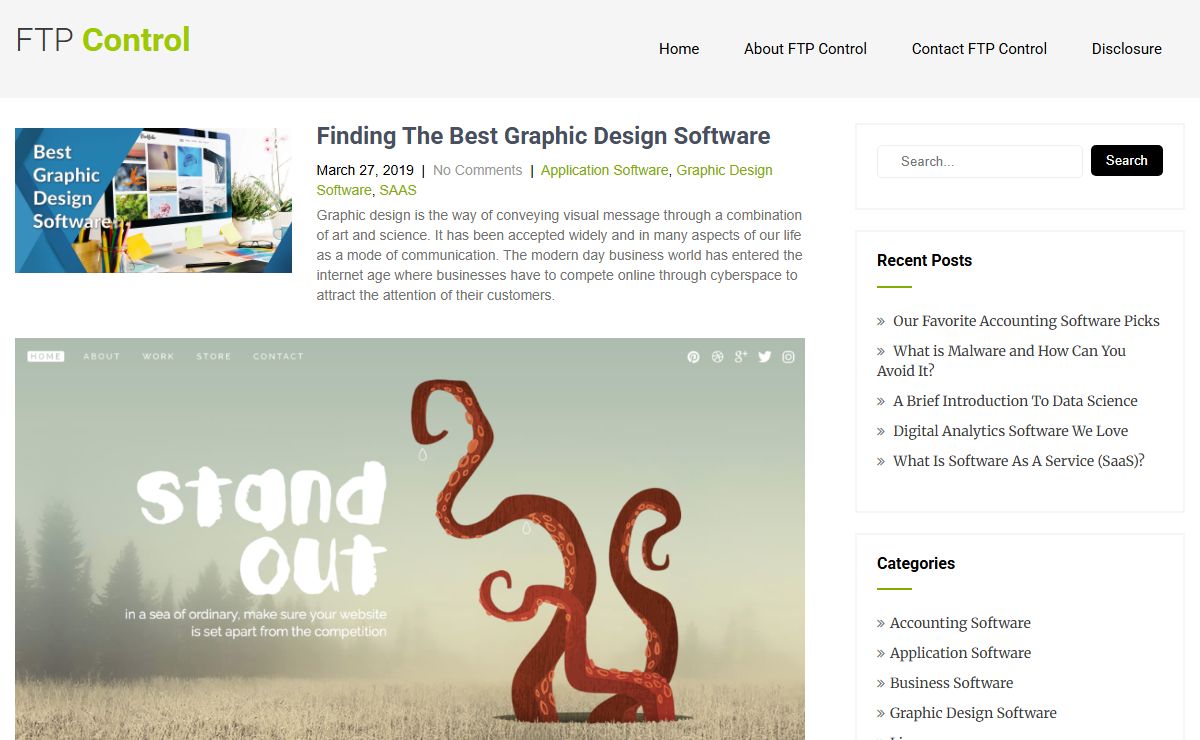Select the Application Software category in the sidebar
Viewport: 1200px width, 740px height.
click(960, 653)
